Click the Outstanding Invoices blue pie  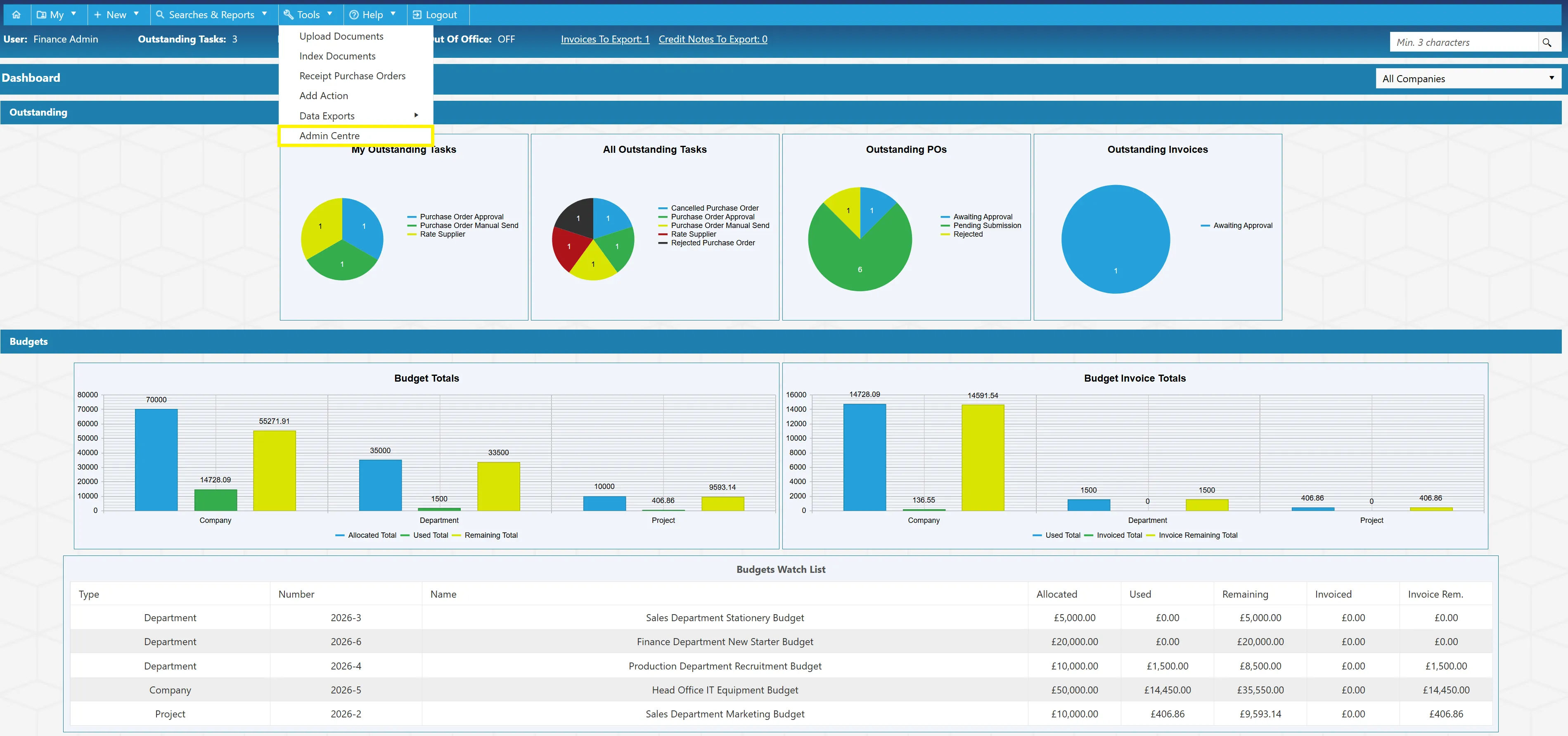(1115, 239)
